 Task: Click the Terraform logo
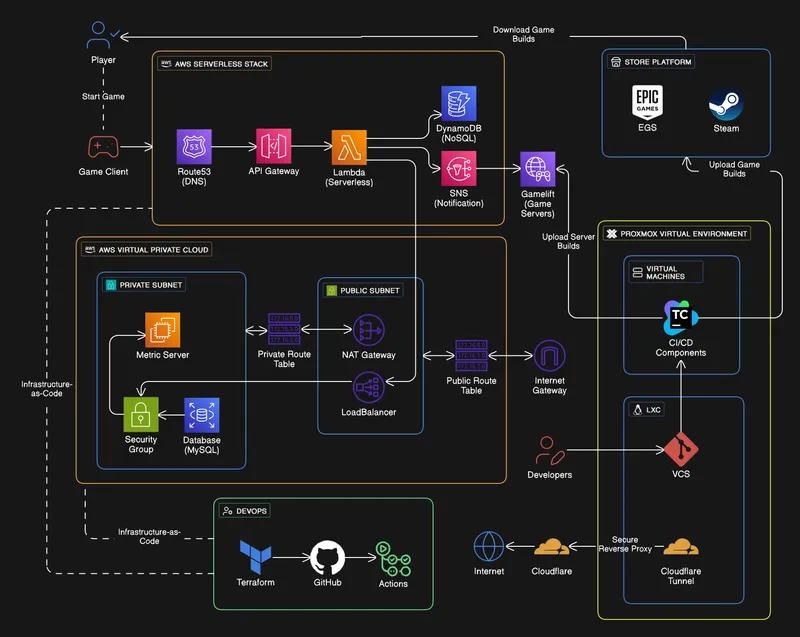[255, 557]
